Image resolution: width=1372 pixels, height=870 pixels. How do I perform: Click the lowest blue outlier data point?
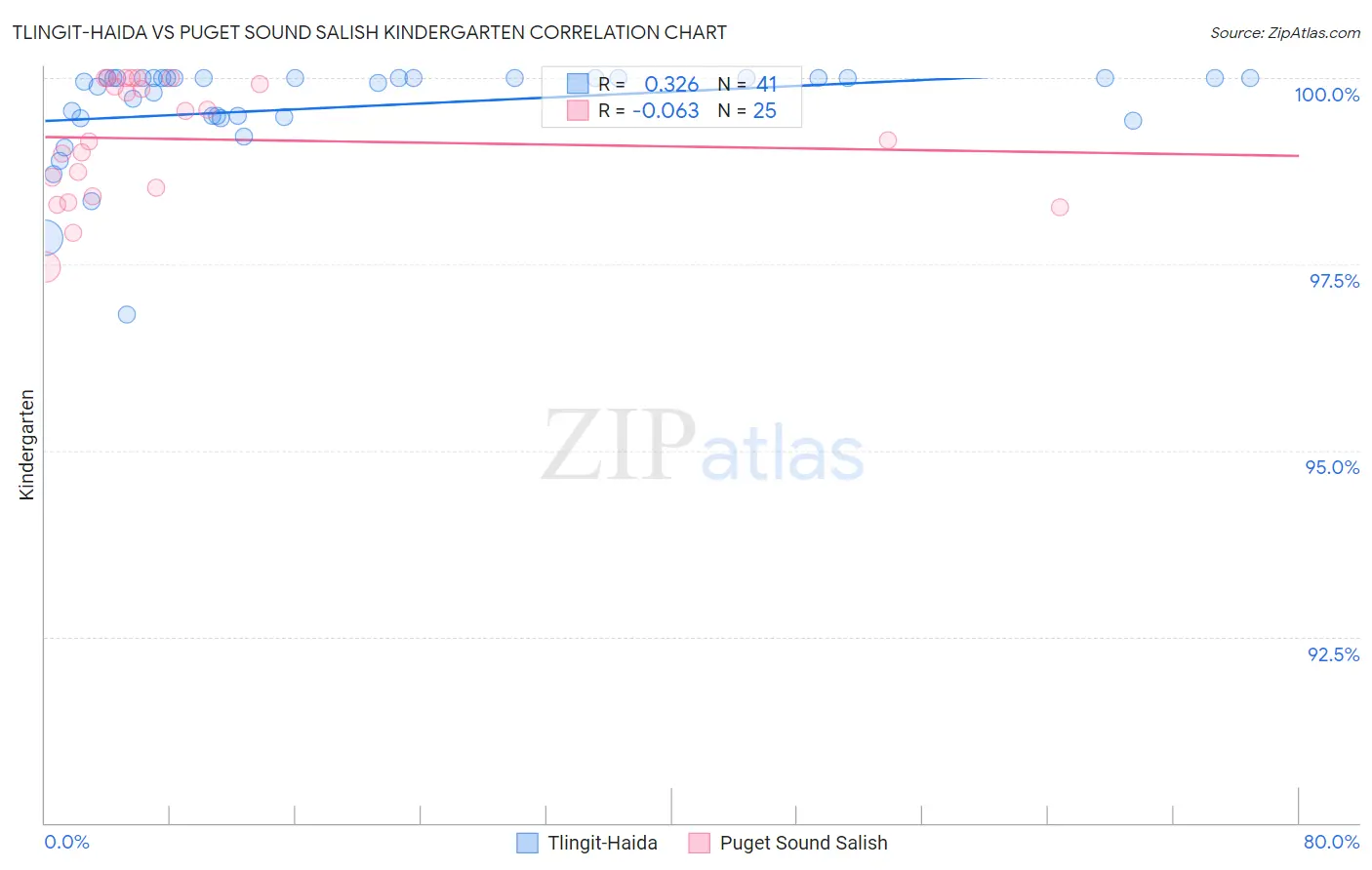[127, 314]
